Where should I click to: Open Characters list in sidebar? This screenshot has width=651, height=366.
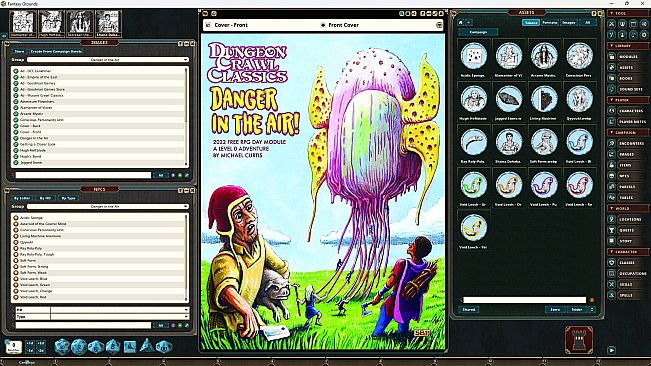(628, 111)
